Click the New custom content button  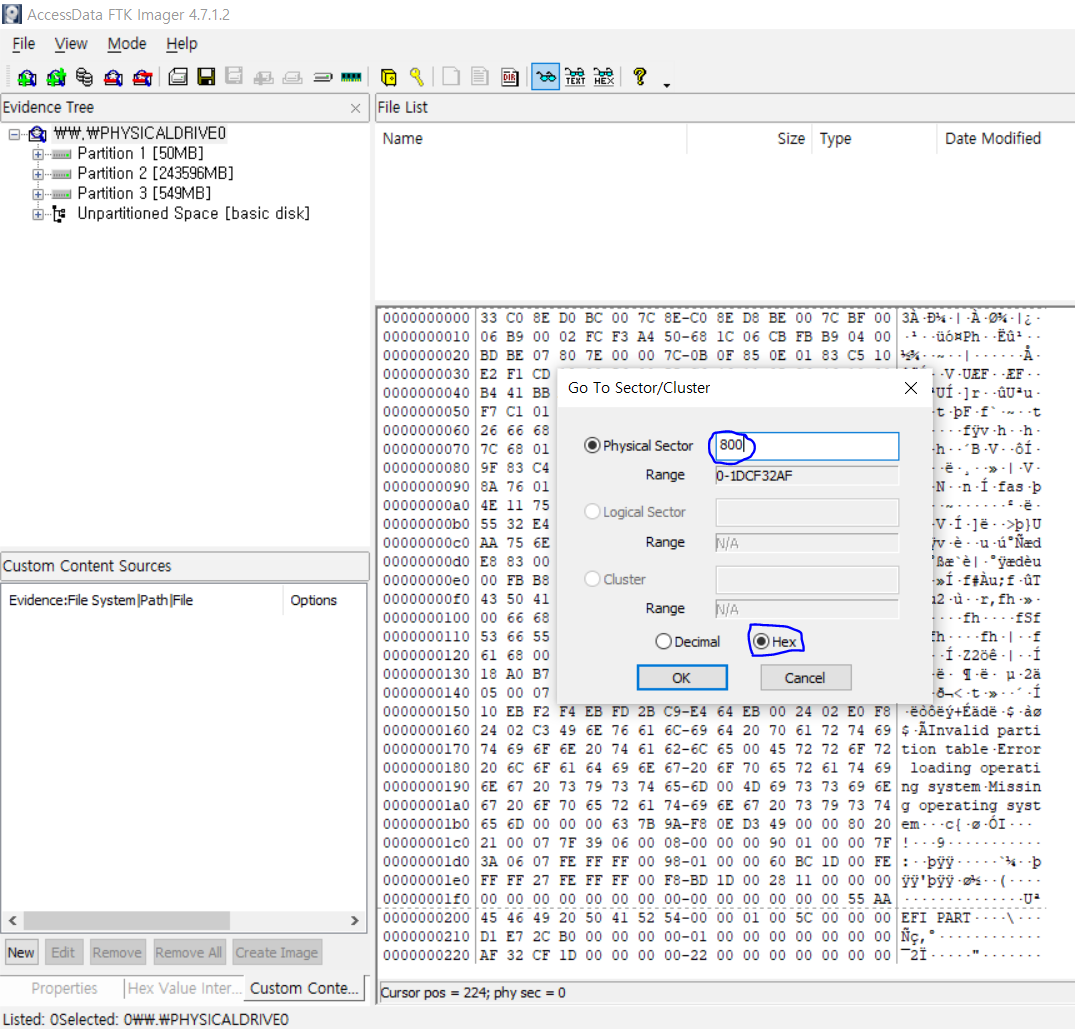[21, 953]
